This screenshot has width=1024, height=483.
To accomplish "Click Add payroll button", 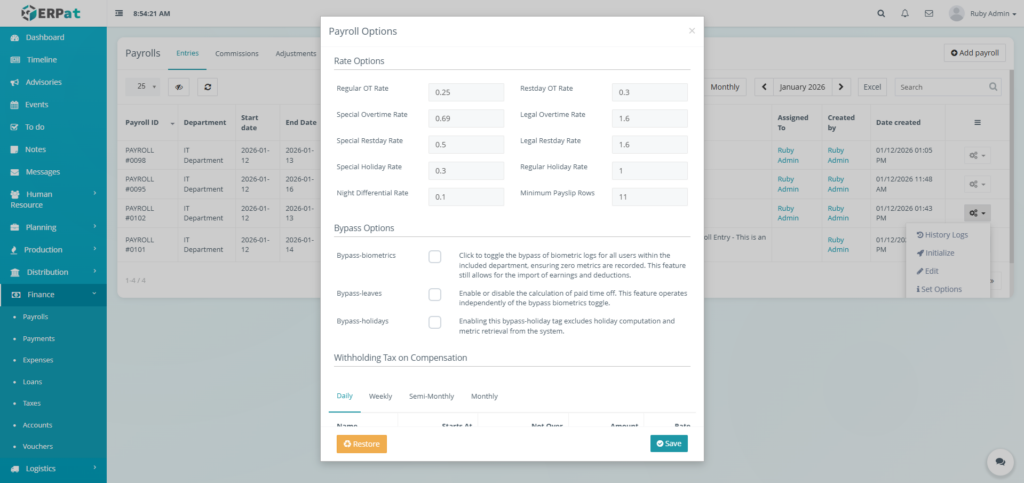I will pyautogui.click(x=974, y=53).
